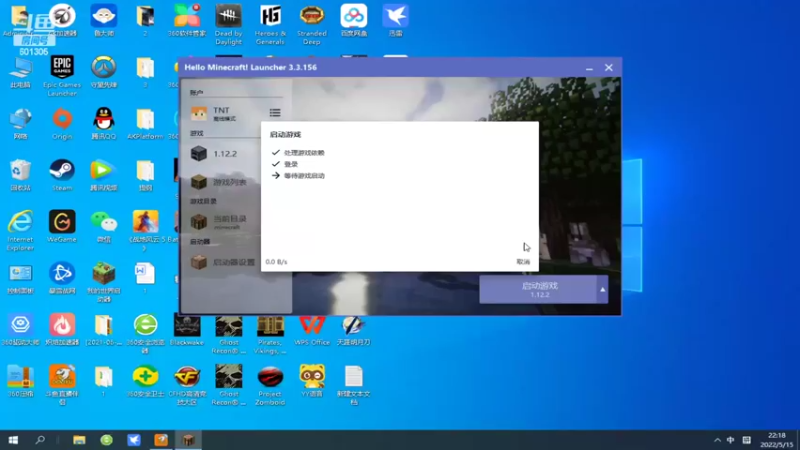Open Blackwake desktop icon
This screenshot has height=450, width=800.
coord(187,330)
